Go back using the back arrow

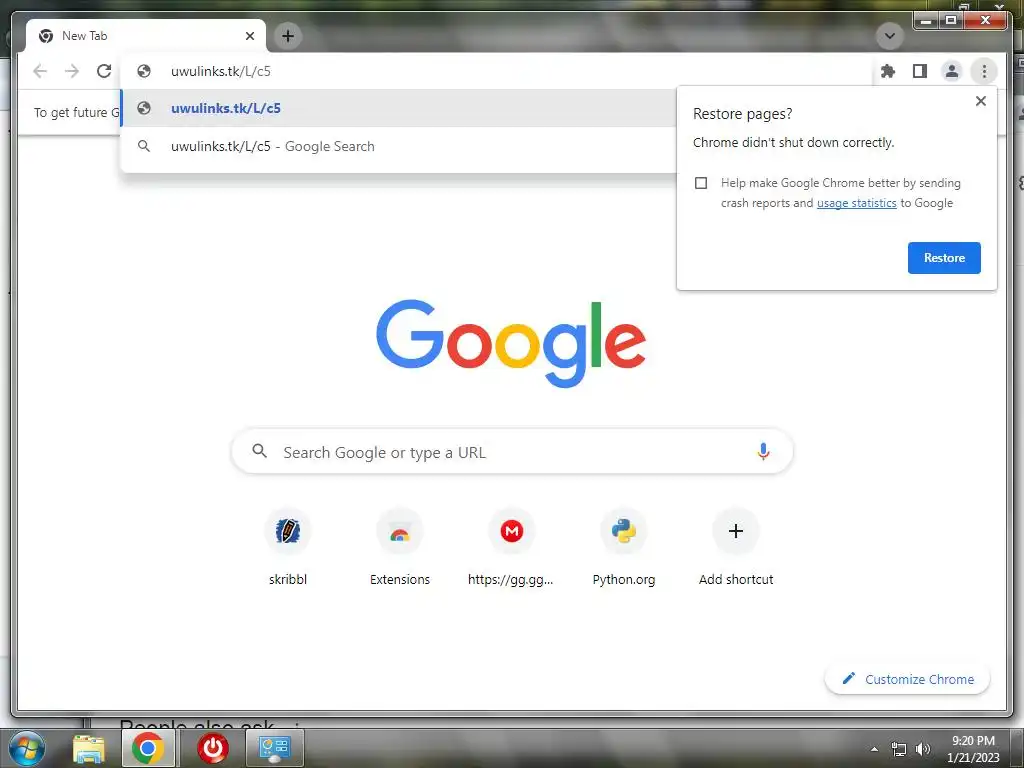(40, 71)
